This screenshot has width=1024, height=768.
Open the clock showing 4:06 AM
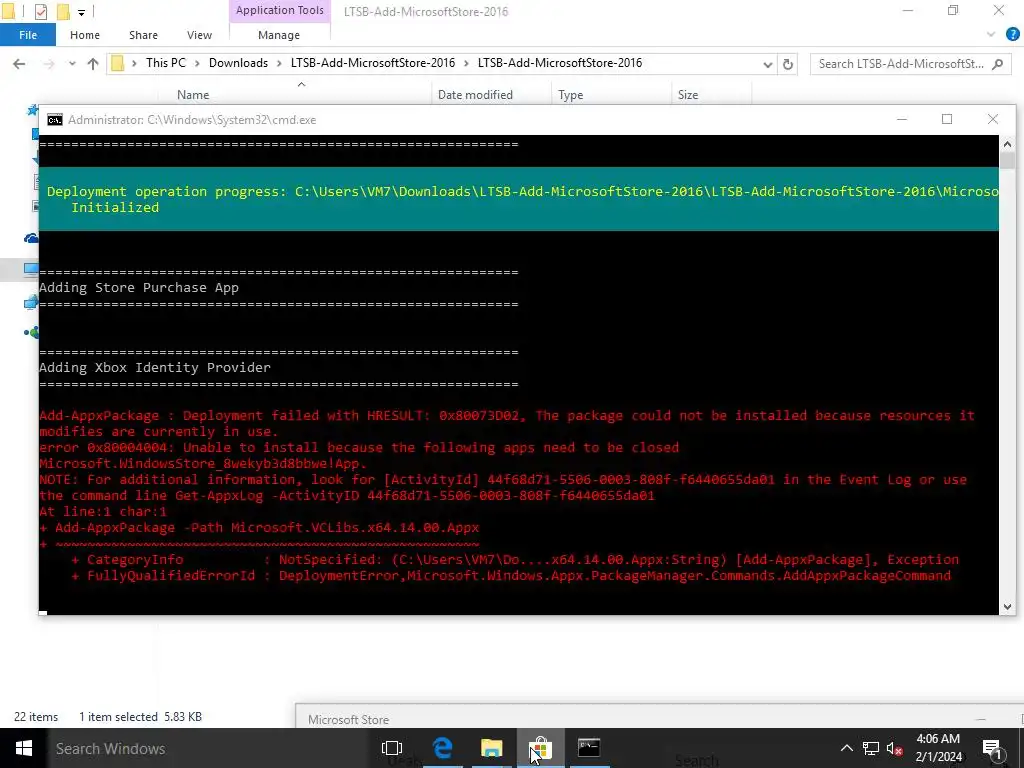tap(938, 748)
